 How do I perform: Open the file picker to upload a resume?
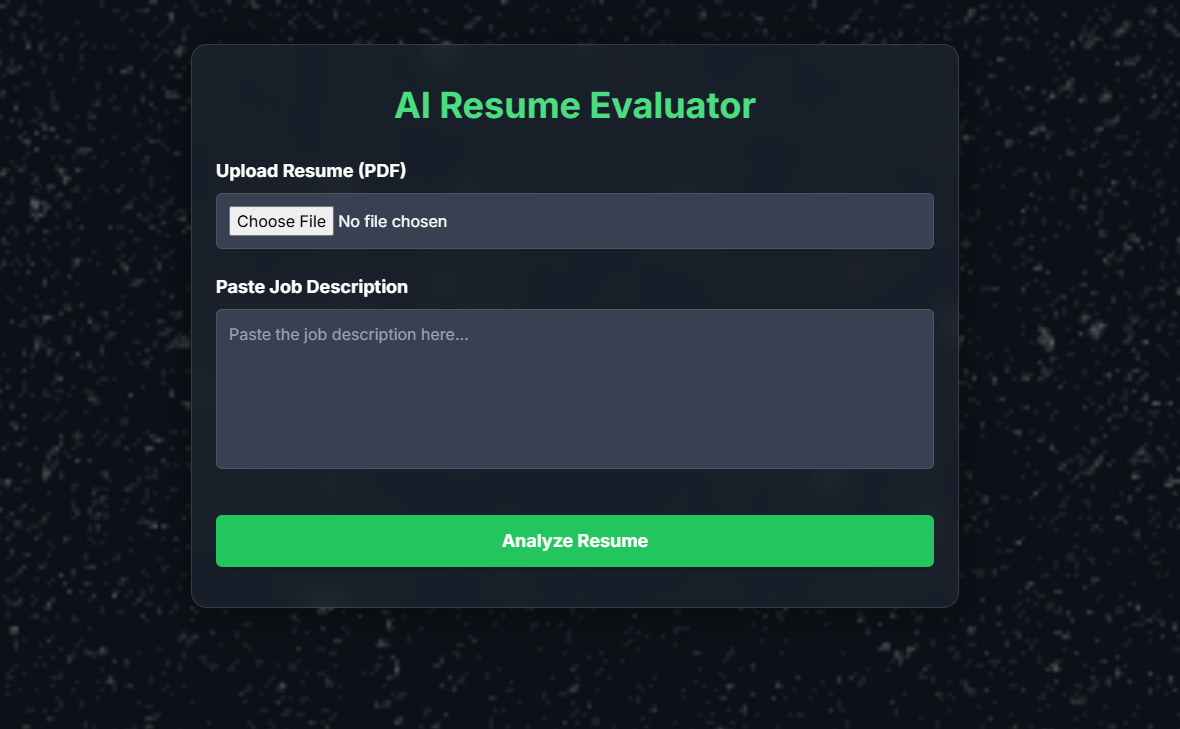[x=281, y=221]
